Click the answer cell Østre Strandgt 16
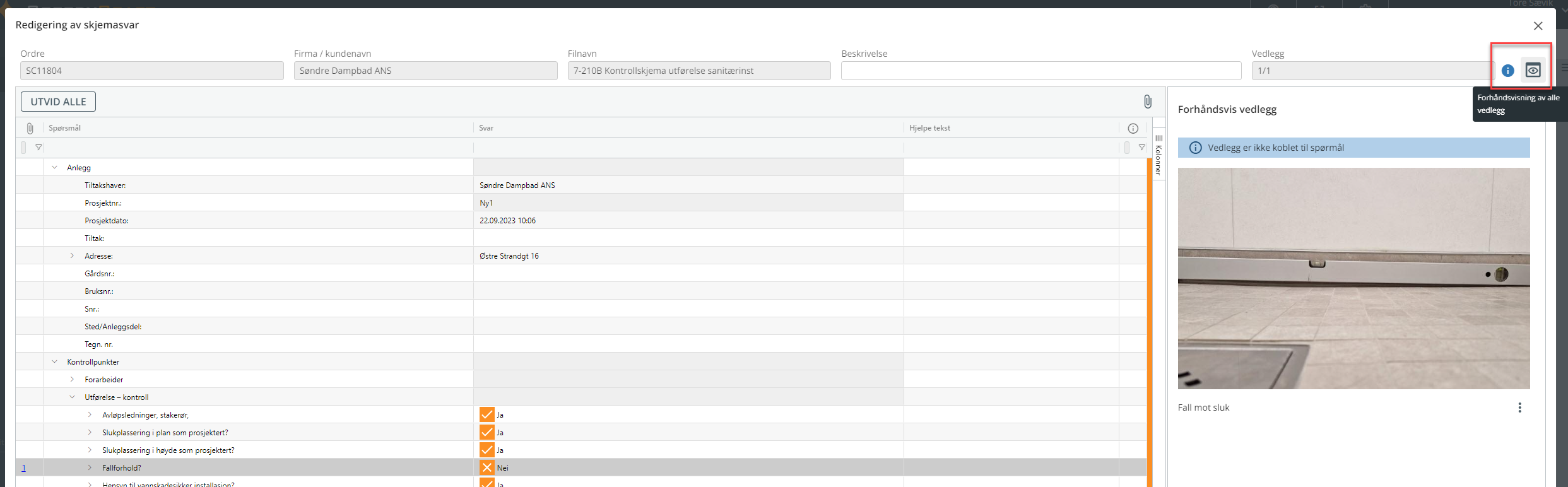This screenshot has height=487, width=1568. (x=688, y=256)
